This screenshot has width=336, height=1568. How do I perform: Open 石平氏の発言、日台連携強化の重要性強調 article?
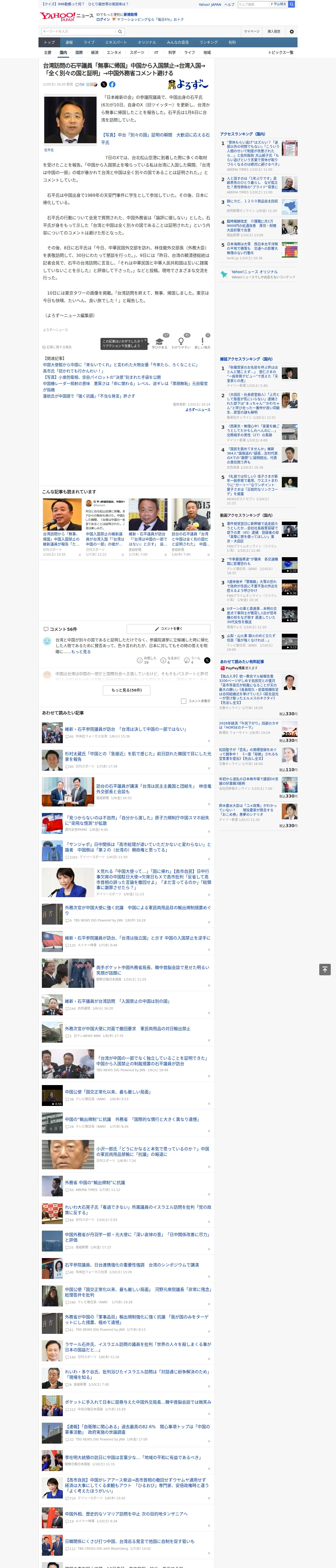(132, 1265)
